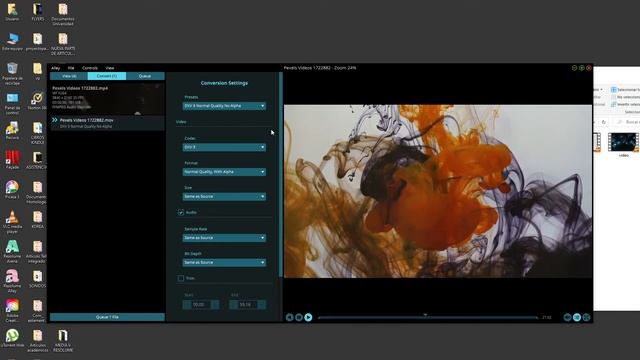This screenshot has height=360, width=640.
Task: Switch to the View tab
Action: point(69,76)
